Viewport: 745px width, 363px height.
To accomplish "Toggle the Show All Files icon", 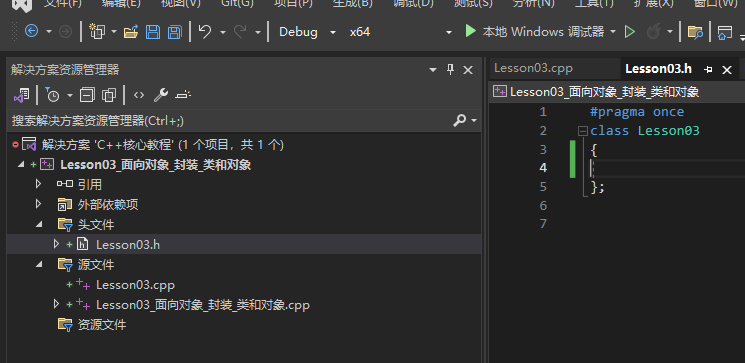I will [x=109, y=96].
